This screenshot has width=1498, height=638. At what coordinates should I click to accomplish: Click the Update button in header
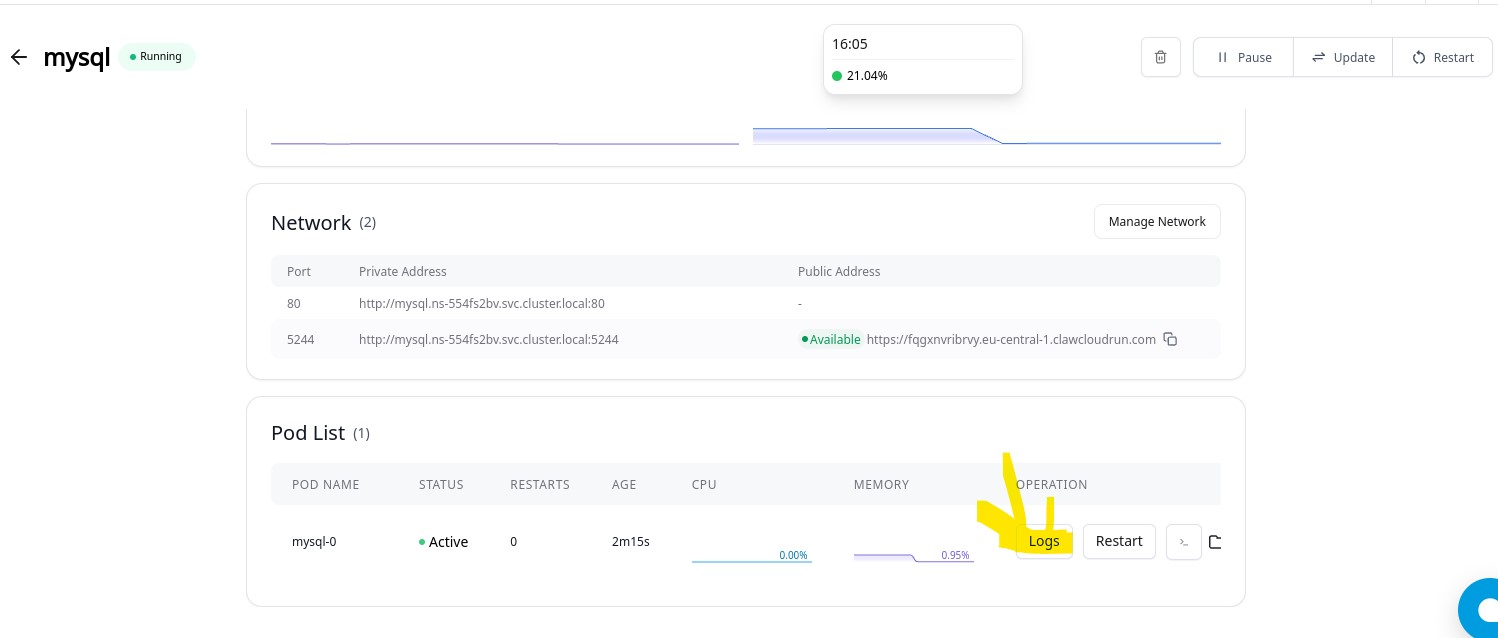point(1343,58)
